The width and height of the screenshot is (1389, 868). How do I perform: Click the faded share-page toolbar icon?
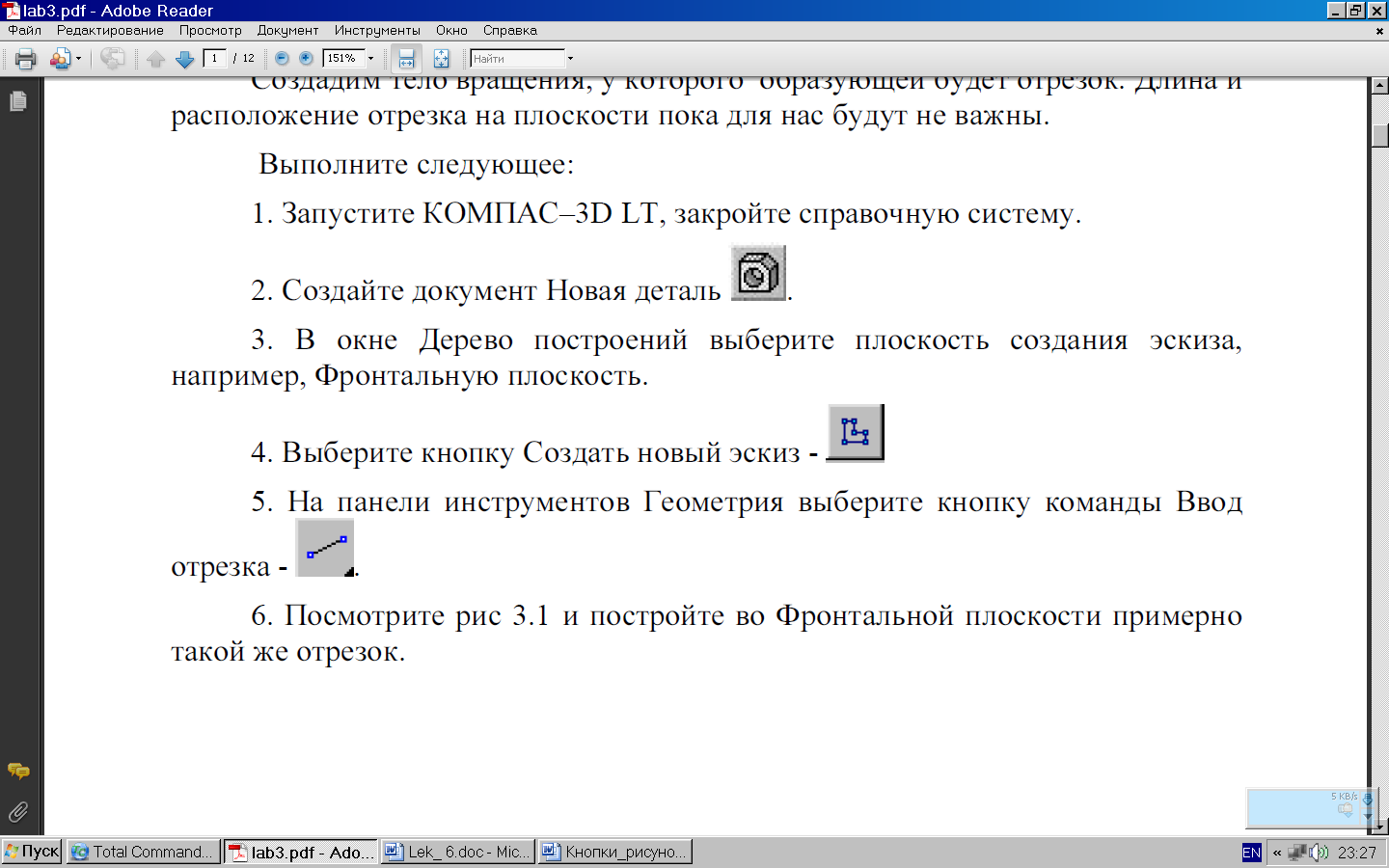pyautogui.click(x=112, y=59)
